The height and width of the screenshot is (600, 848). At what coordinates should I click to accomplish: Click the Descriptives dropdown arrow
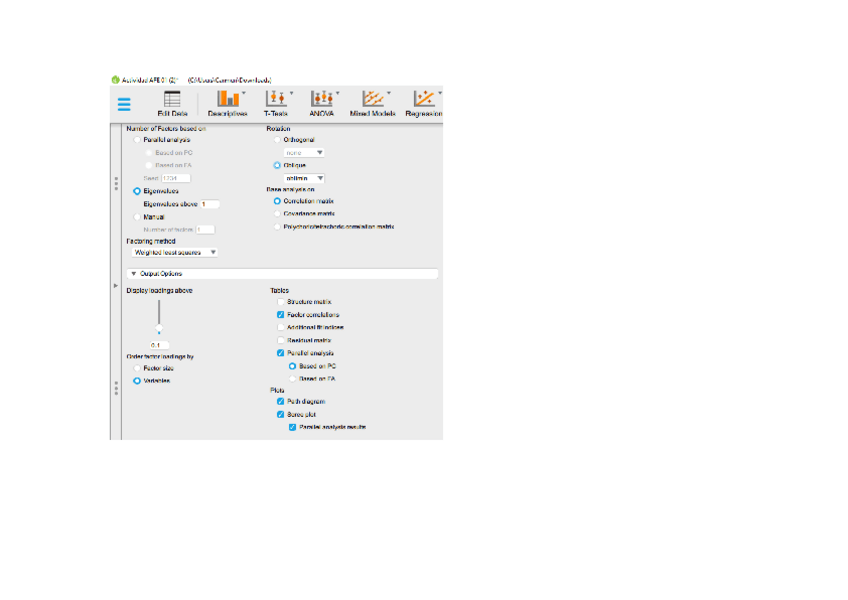coord(243,93)
